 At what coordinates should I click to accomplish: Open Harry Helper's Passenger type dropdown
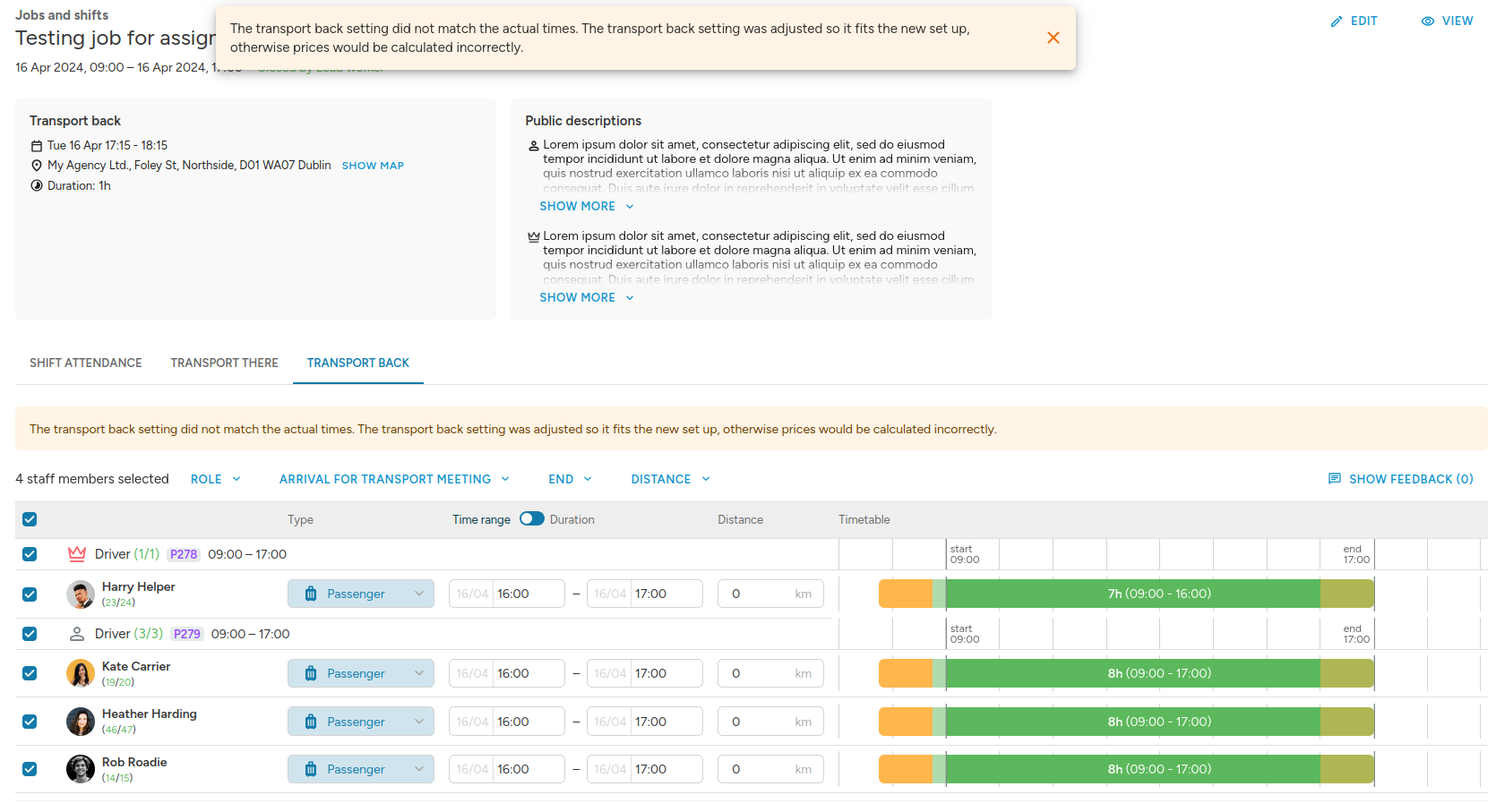(361, 594)
